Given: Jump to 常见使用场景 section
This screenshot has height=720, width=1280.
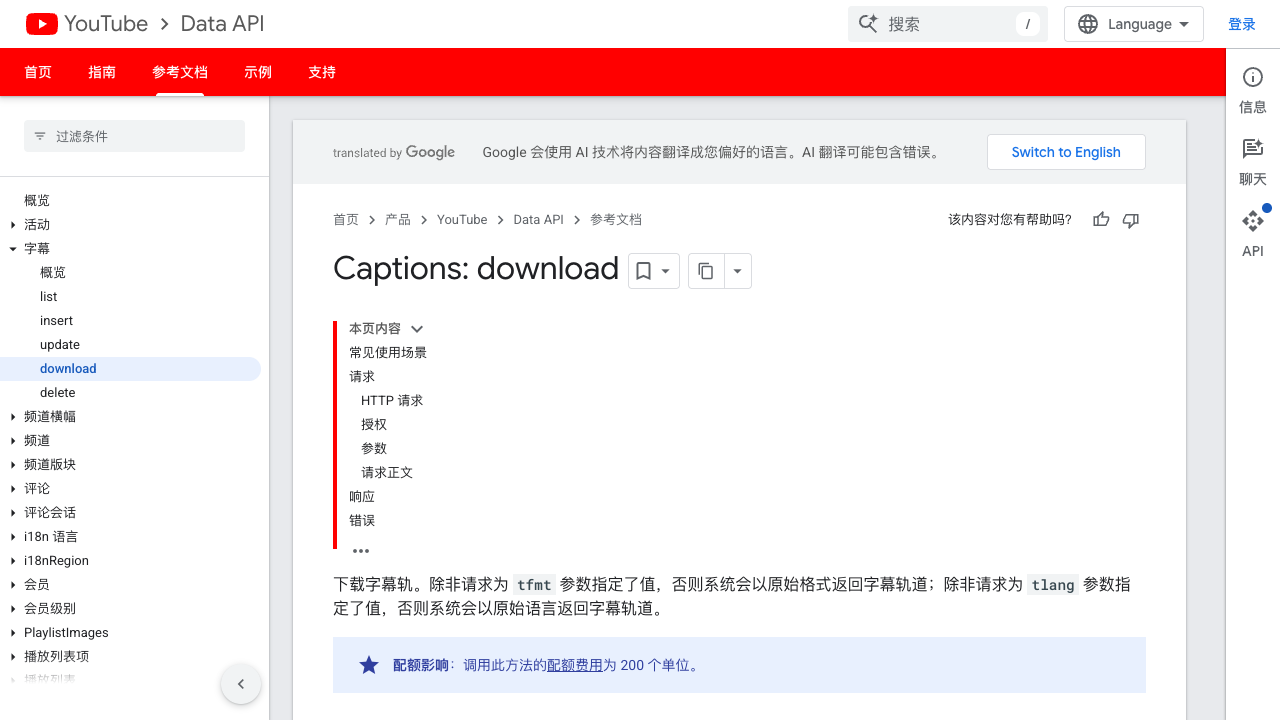Looking at the screenshot, I should pyautogui.click(x=388, y=353).
